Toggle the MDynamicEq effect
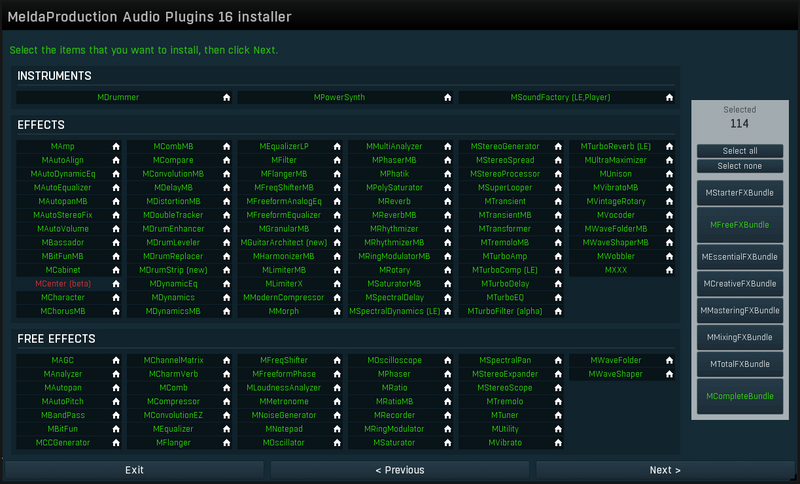This screenshot has height=484, width=800. coord(173,284)
